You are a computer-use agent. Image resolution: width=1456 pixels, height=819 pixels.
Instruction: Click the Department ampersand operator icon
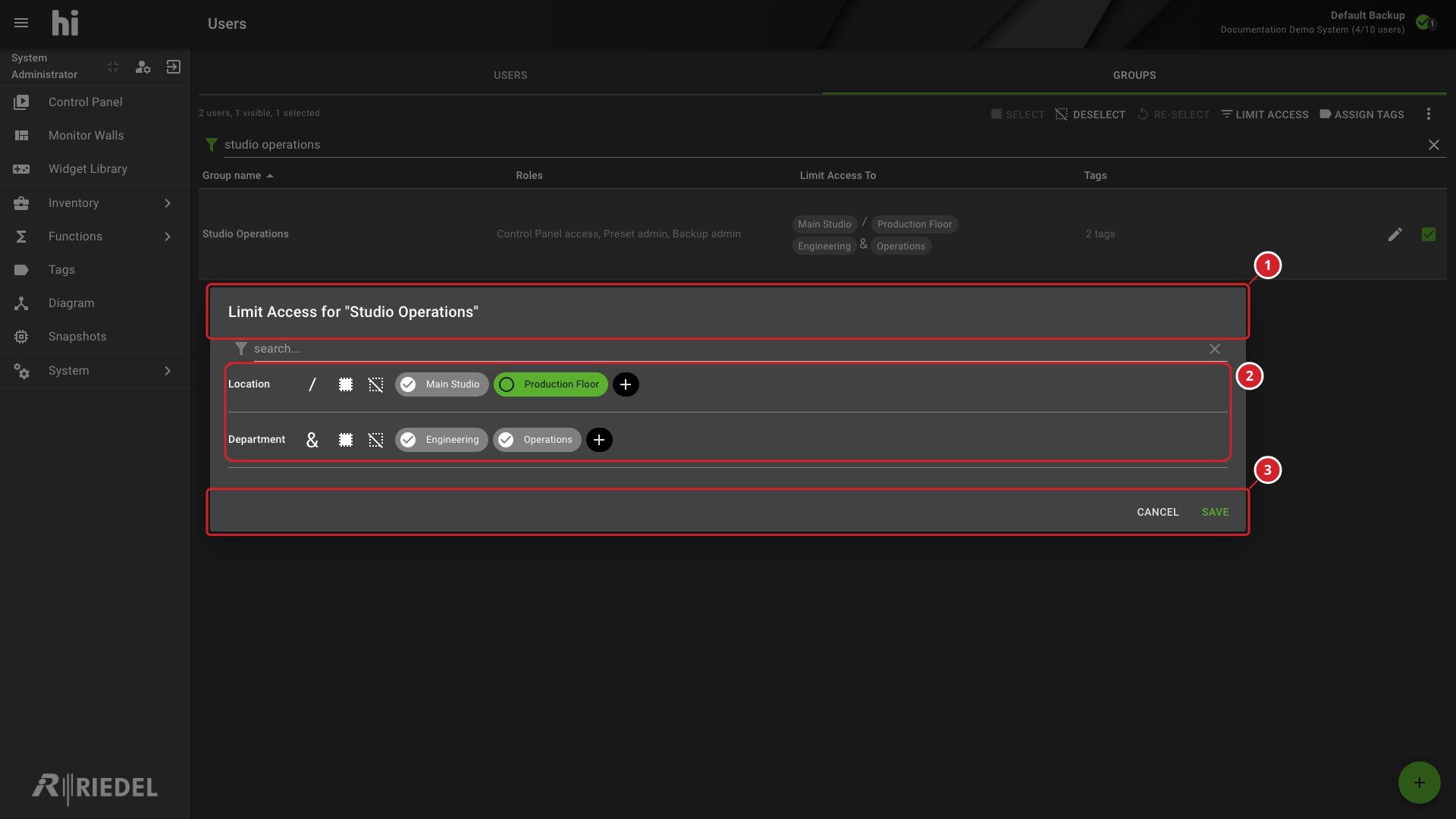click(312, 440)
